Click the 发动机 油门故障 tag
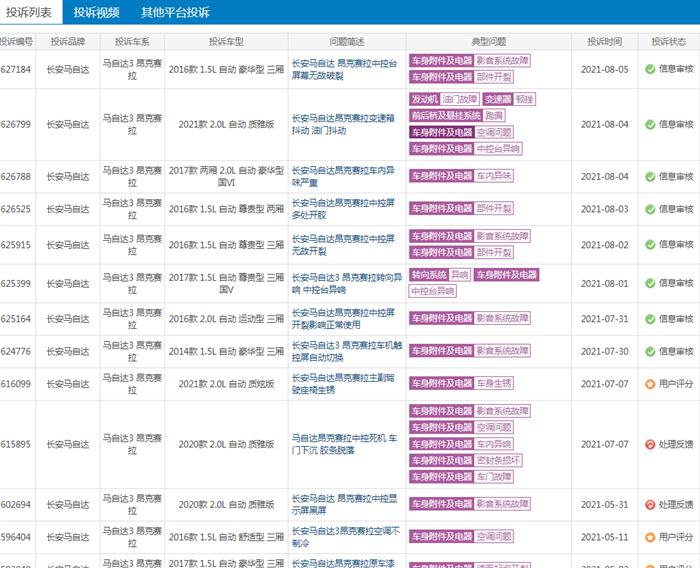700x568 pixels. (x=444, y=99)
